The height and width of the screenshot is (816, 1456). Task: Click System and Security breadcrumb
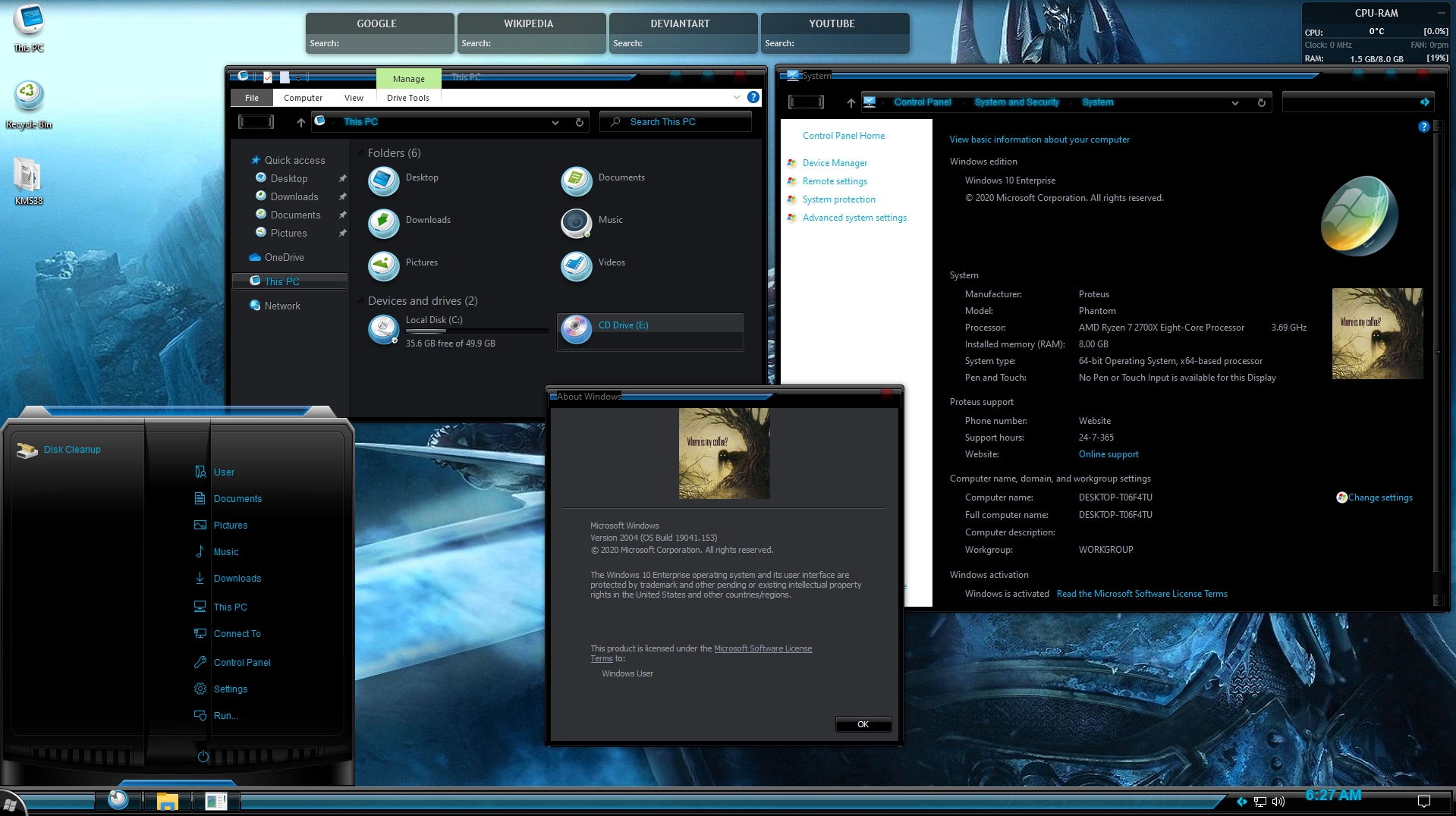[x=1017, y=102]
